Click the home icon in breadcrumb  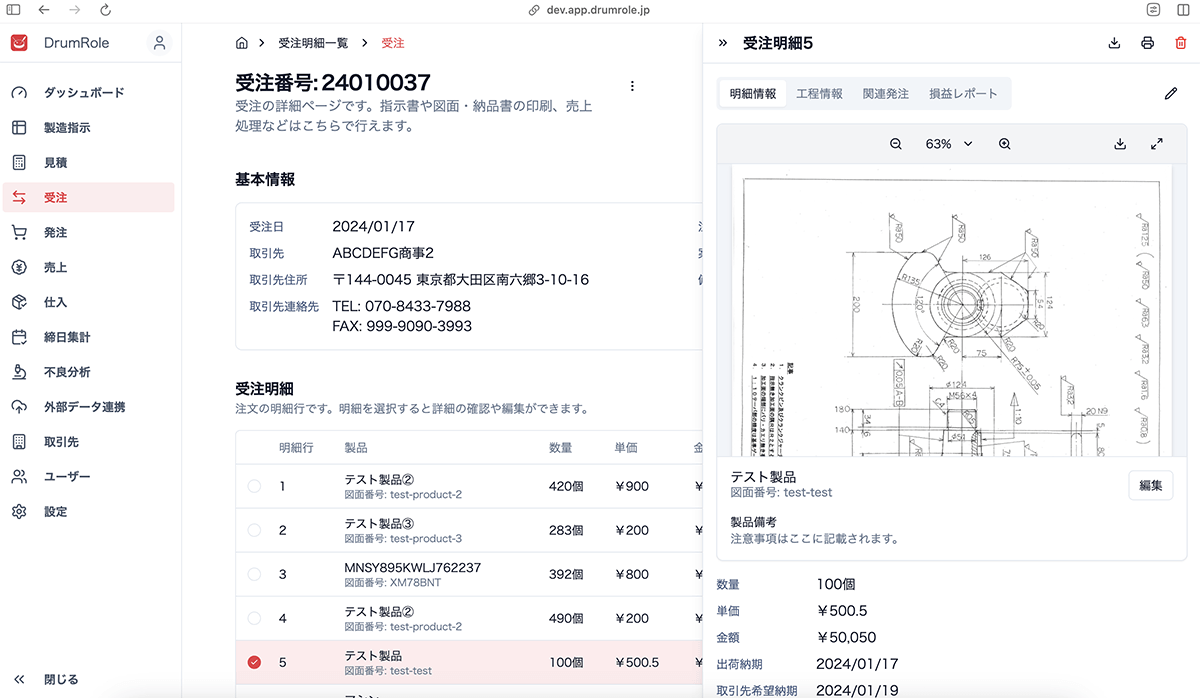click(x=241, y=43)
